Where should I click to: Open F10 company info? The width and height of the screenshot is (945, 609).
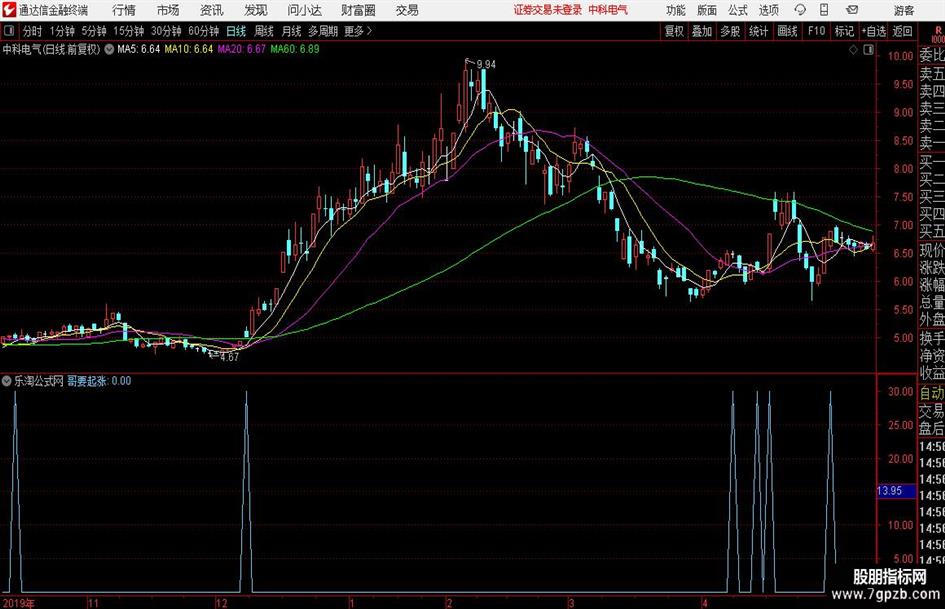tap(817, 31)
